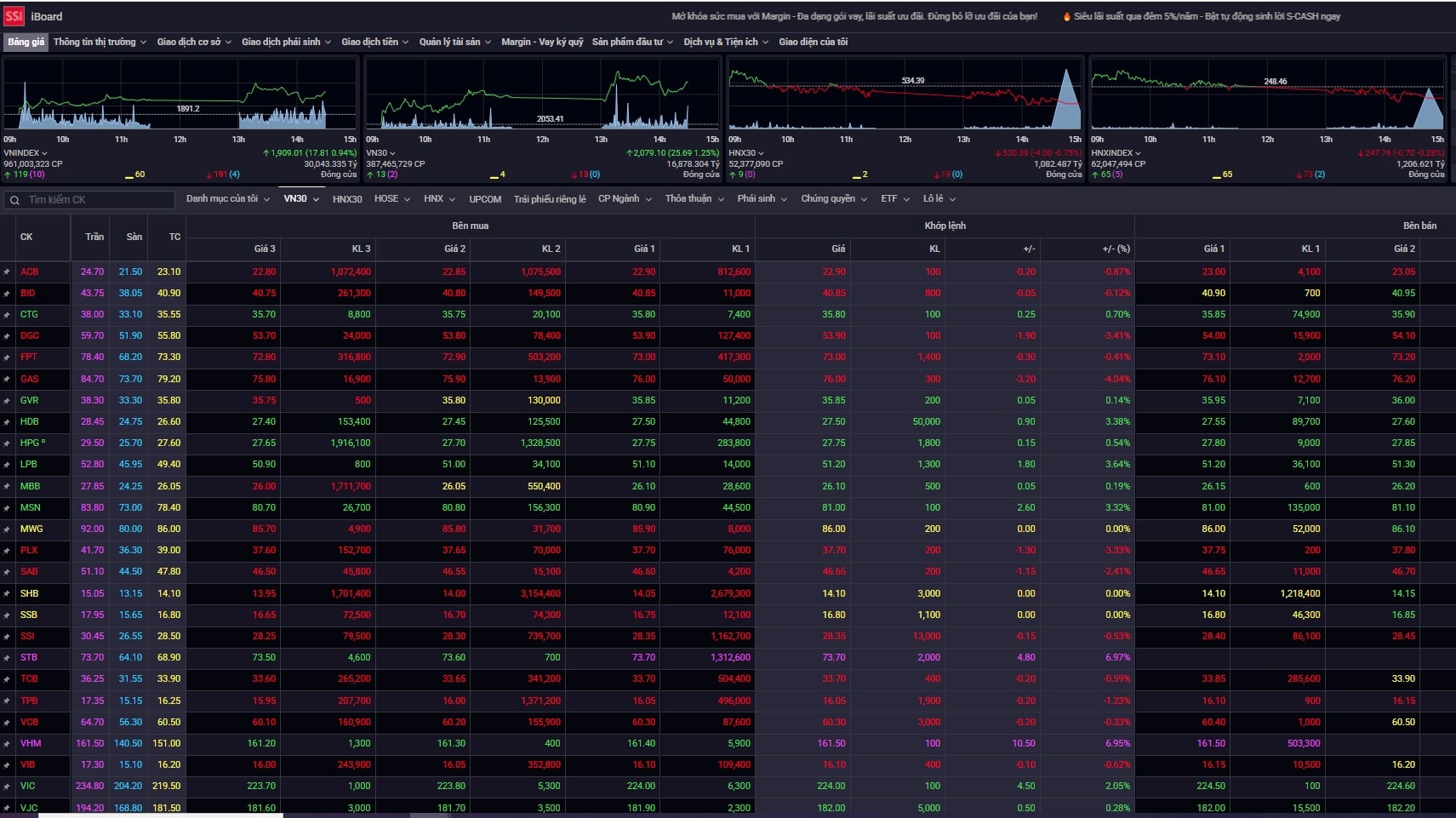1456x818 pixels.
Task: Open the HOSE tab
Action: click(392, 199)
